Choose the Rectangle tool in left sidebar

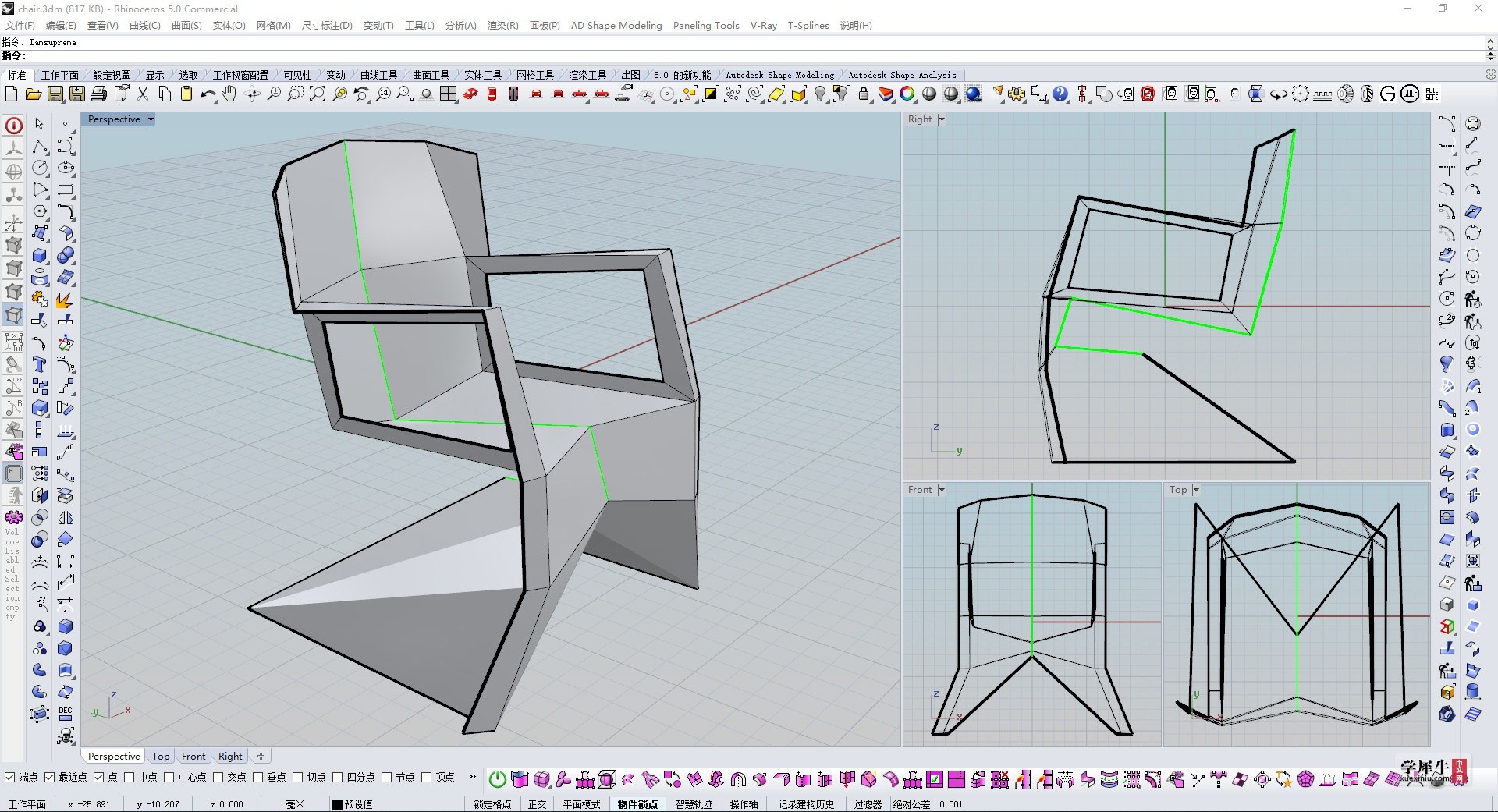coord(66,190)
